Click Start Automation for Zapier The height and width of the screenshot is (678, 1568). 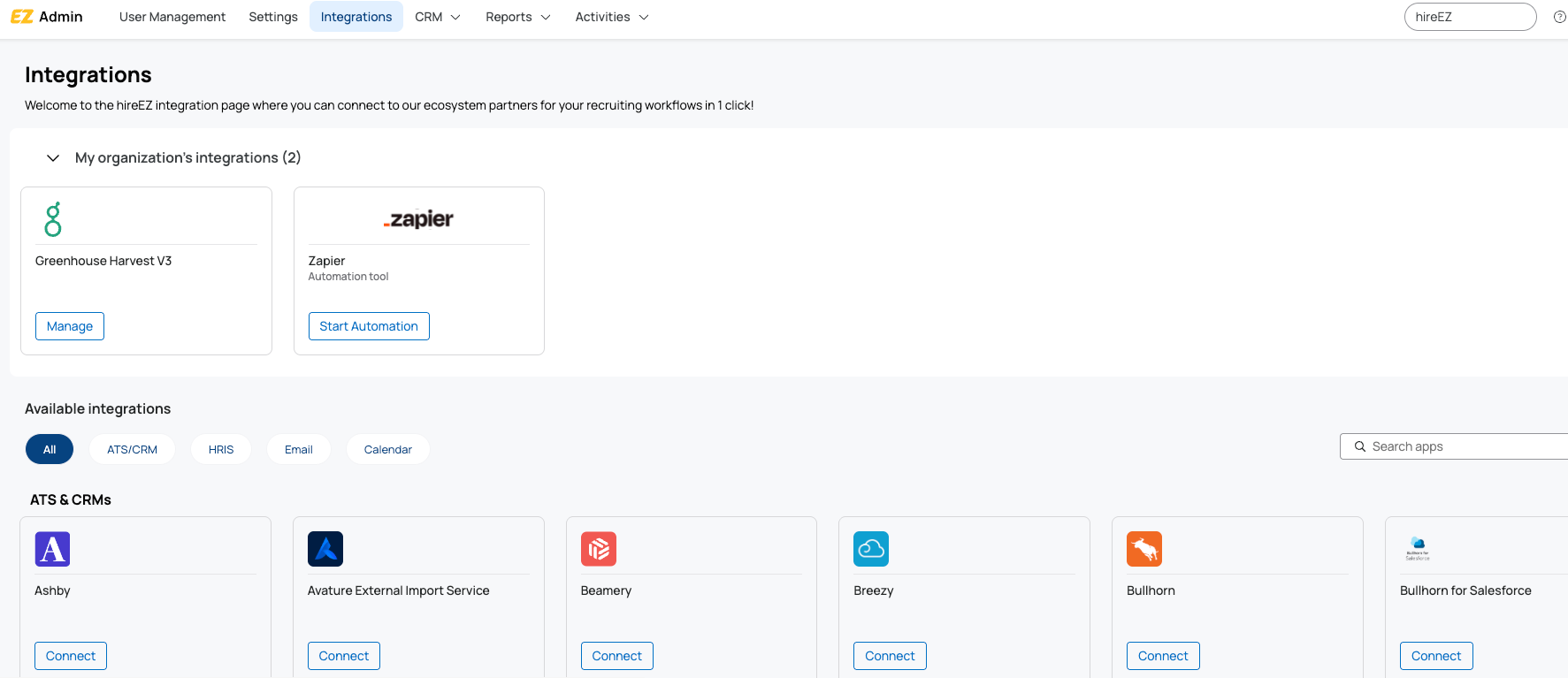pyautogui.click(x=369, y=326)
